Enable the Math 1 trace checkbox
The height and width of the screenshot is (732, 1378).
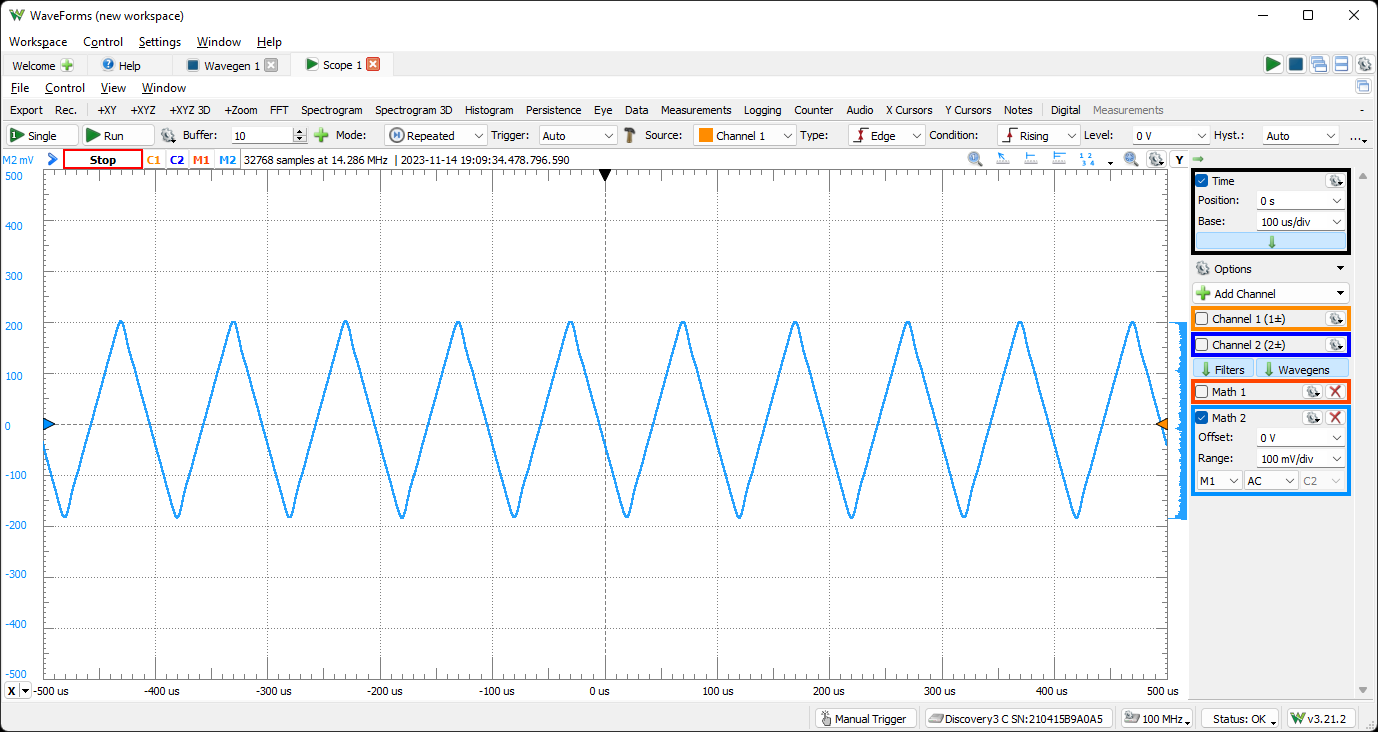[x=1202, y=391]
